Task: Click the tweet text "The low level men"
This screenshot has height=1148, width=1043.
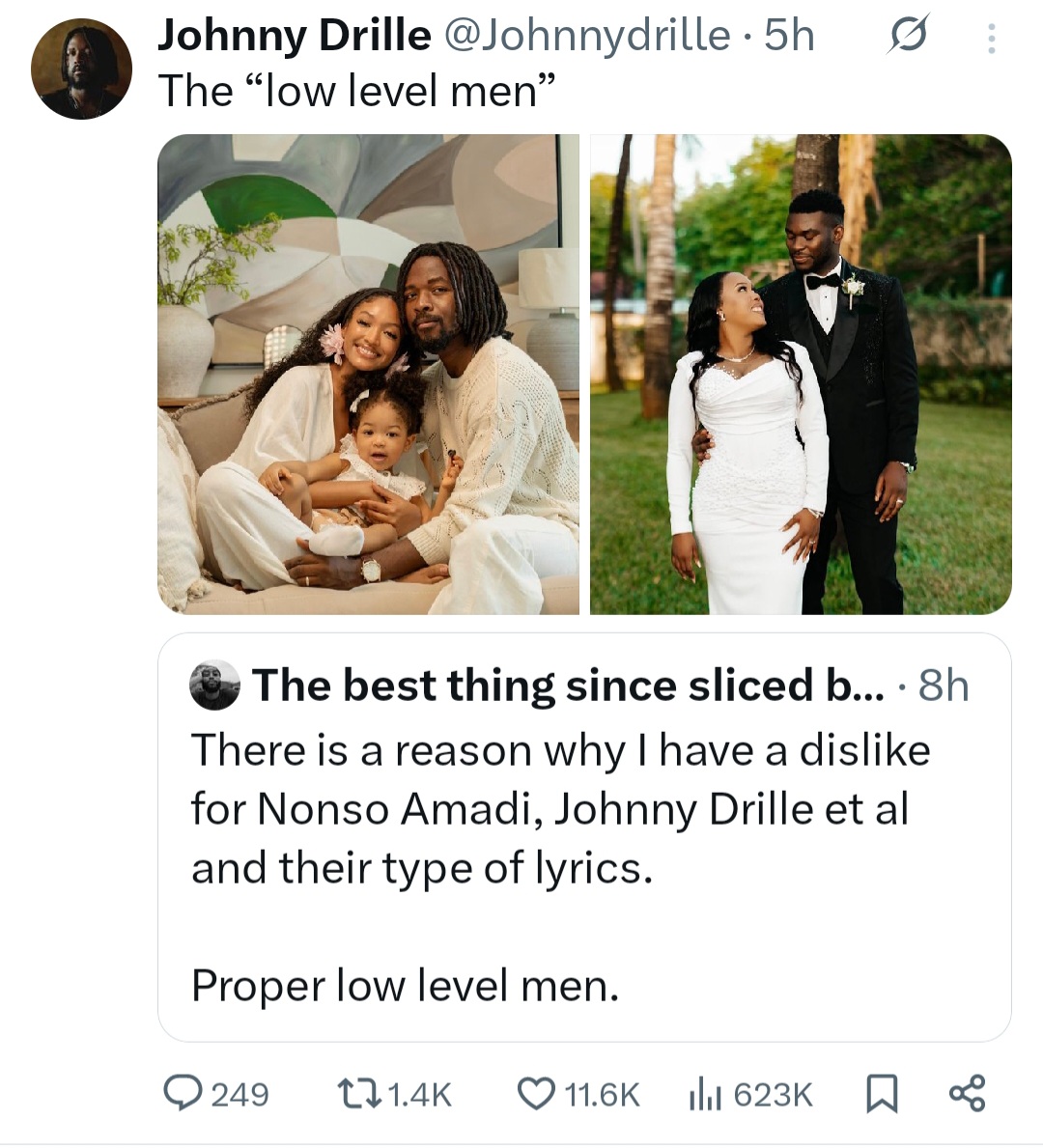Action: 356,92
